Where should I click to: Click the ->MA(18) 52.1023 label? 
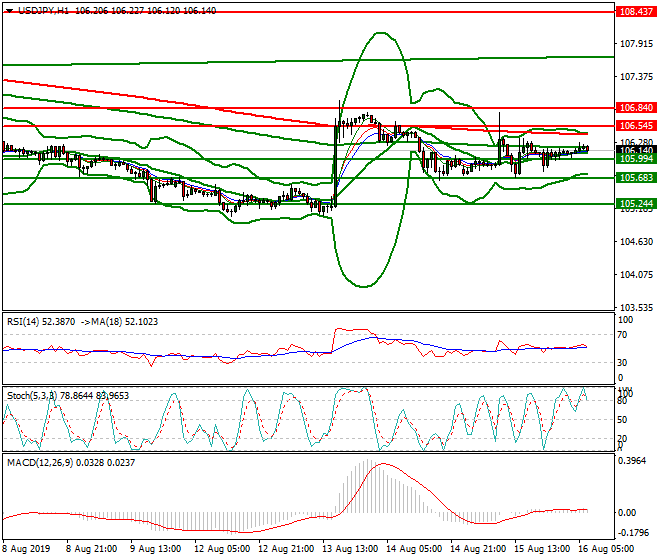tap(119, 322)
